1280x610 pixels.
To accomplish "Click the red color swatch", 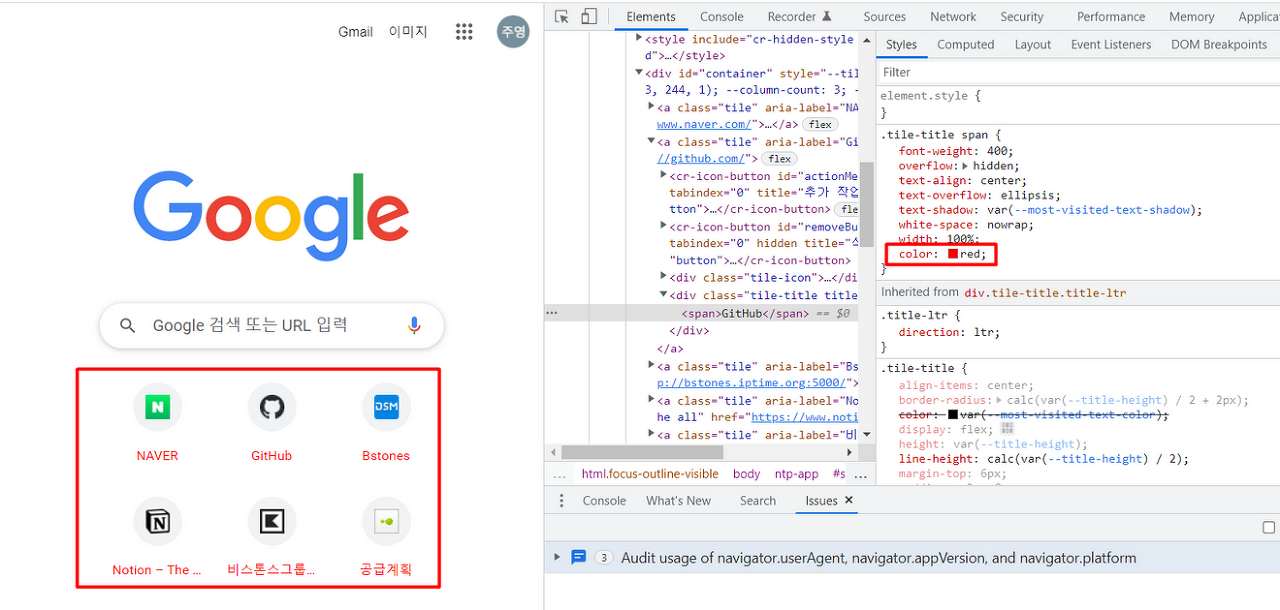I will (953, 254).
